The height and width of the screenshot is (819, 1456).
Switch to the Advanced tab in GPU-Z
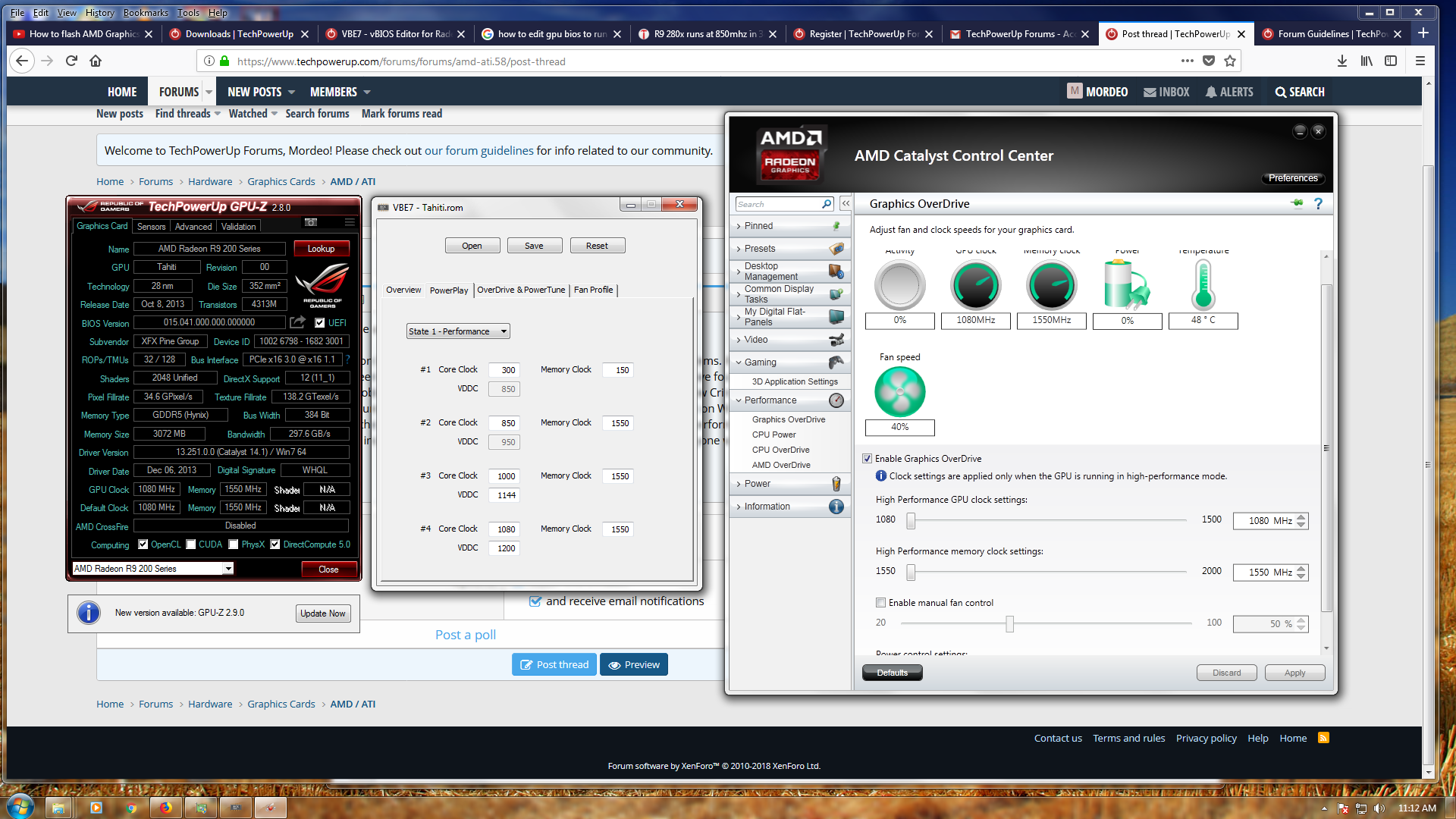(x=193, y=227)
